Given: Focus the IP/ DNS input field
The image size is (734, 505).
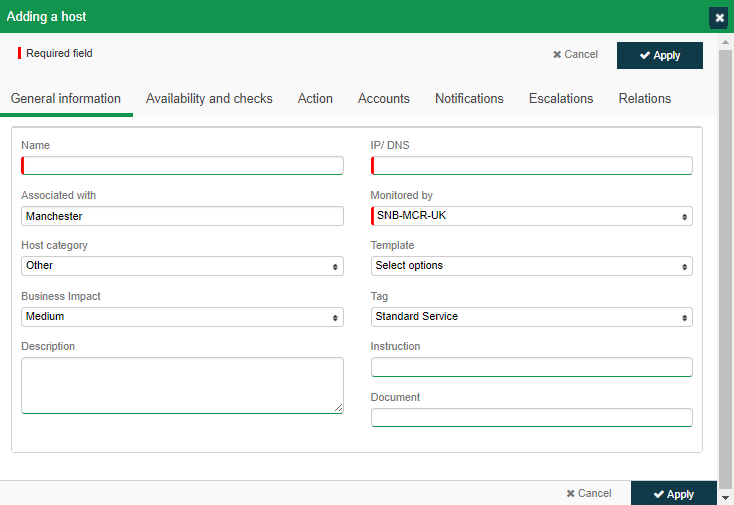Looking at the screenshot, I should (x=531, y=166).
